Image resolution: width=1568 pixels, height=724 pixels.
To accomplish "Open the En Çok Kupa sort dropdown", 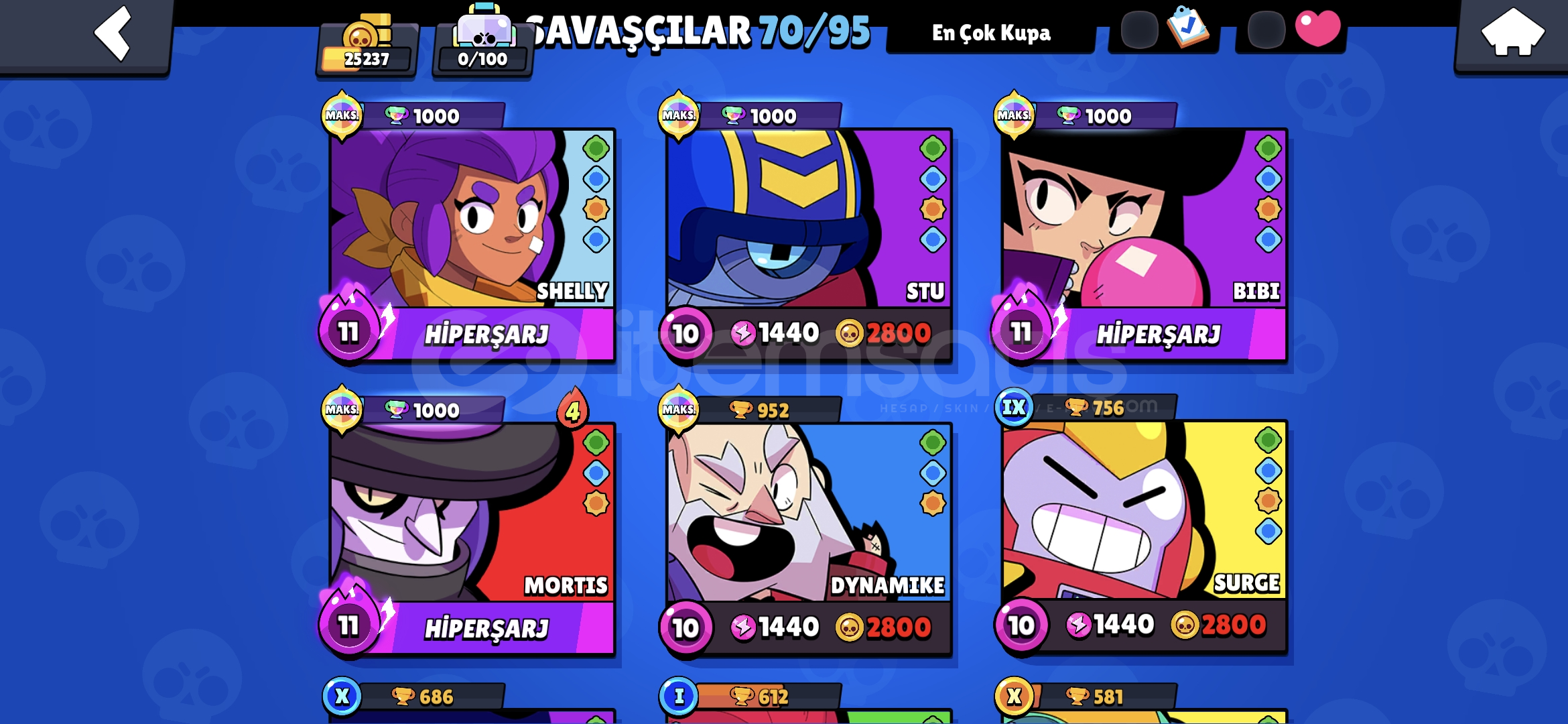I will (991, 32).
